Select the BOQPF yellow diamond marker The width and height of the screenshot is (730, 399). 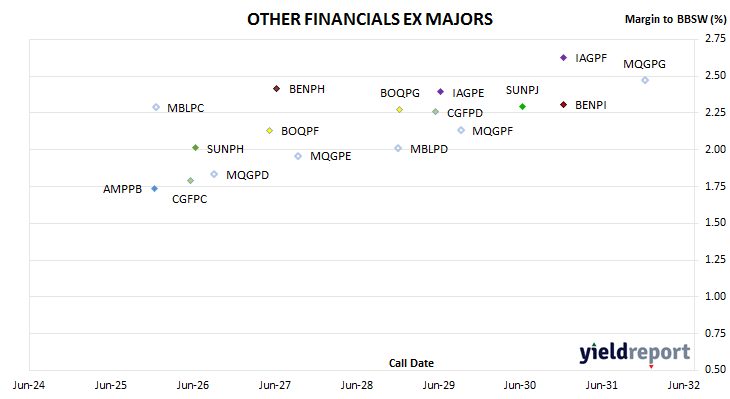(x=269, y=131)
